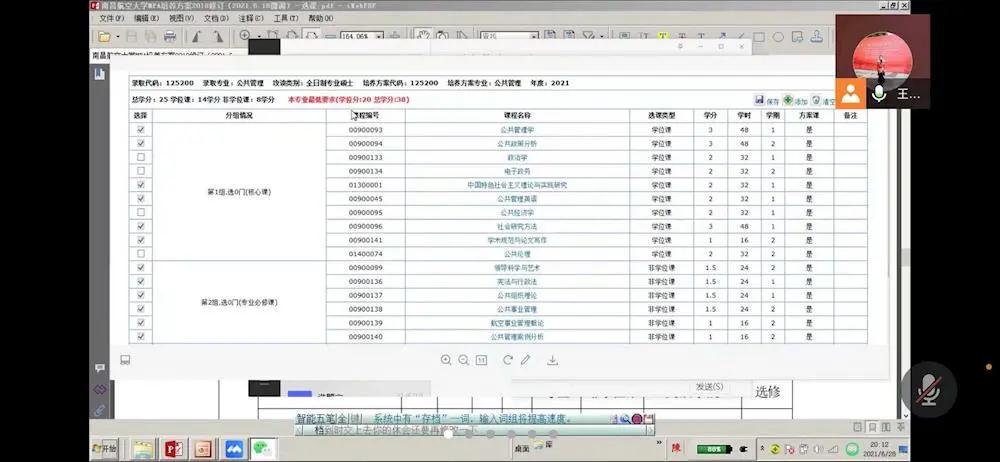This screenshot has width=1000, height=462.
Task: Open the zoom percentage dropdown 164.06%
Action: tap(376, 37)
